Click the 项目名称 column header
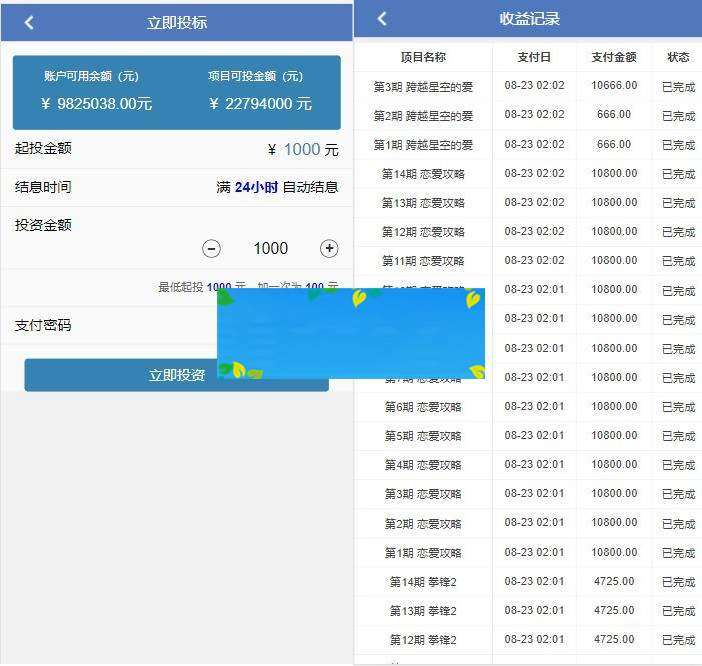 coord(423,58)
